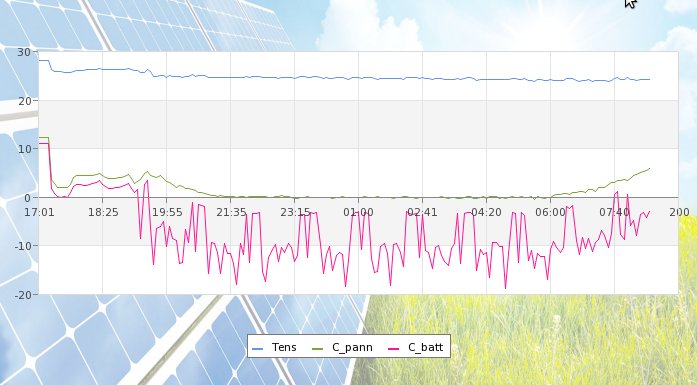
Task: Click the blue Tens legend color marker
Action: click(x=257, y=349)
